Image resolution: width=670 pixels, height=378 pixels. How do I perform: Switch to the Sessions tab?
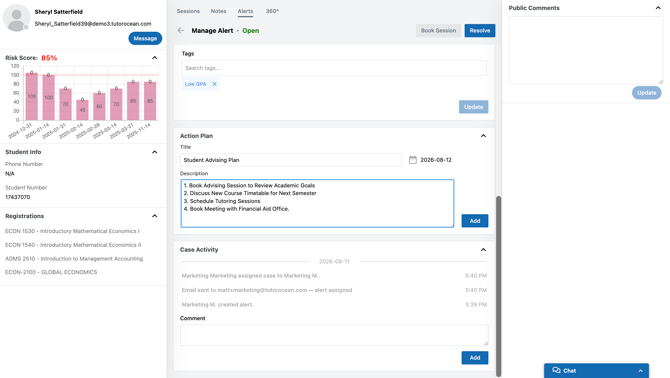tap(188, 11)
